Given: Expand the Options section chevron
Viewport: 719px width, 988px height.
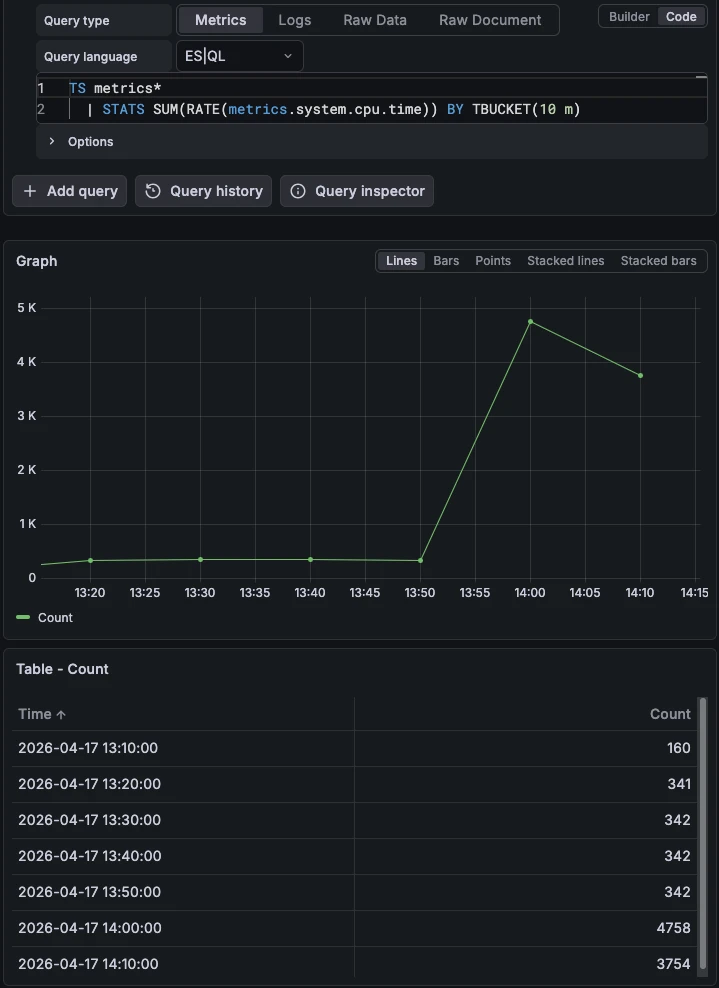Looking at the screenshot, I should [52, 141].
